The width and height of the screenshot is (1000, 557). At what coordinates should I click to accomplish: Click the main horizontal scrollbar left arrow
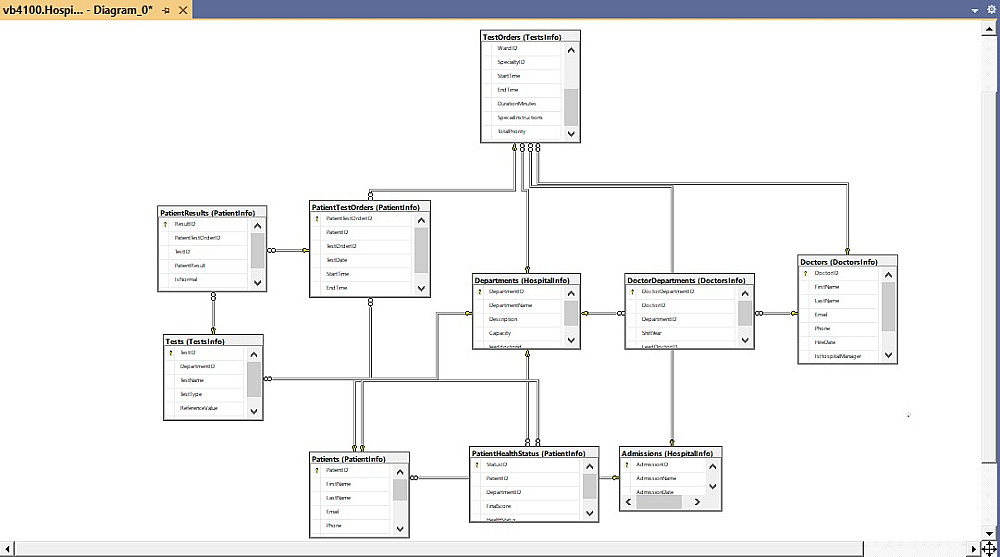(7, 549)
